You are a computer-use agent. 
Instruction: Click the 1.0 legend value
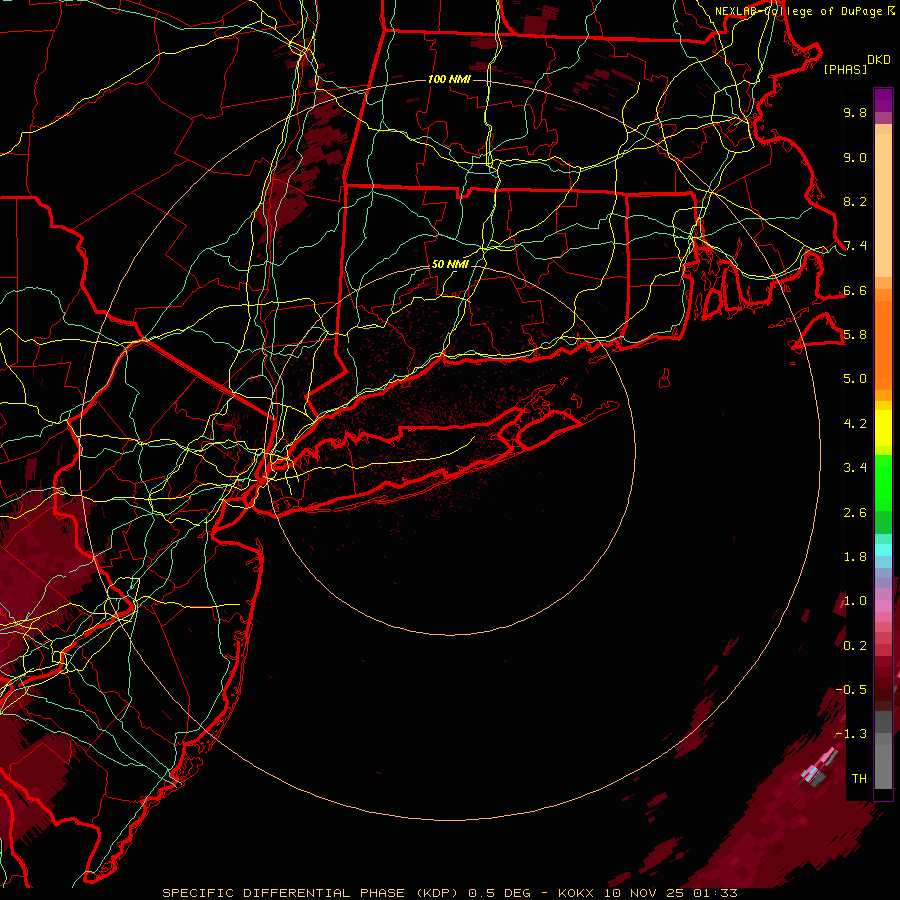(x=855, y=601)
